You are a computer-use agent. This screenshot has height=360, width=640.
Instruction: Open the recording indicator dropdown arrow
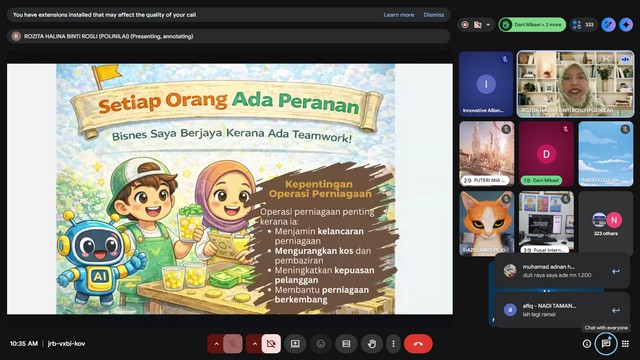pyautogui.click(x=488, y=24)
